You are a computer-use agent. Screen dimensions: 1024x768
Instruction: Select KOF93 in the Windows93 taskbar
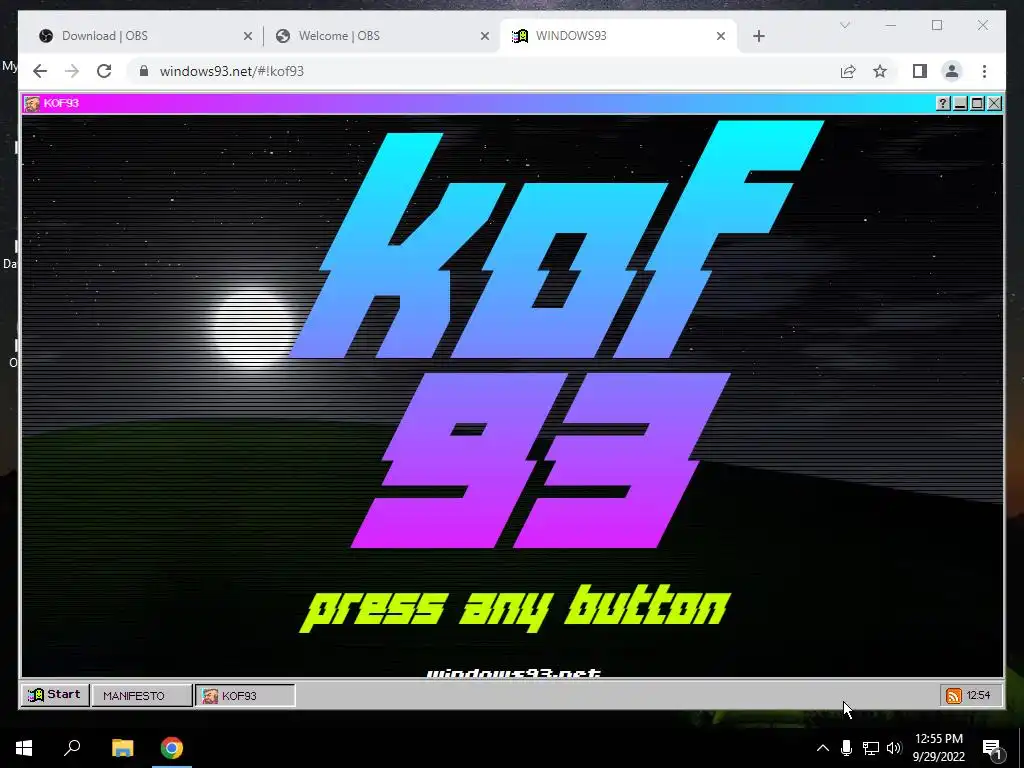(245, 696)
